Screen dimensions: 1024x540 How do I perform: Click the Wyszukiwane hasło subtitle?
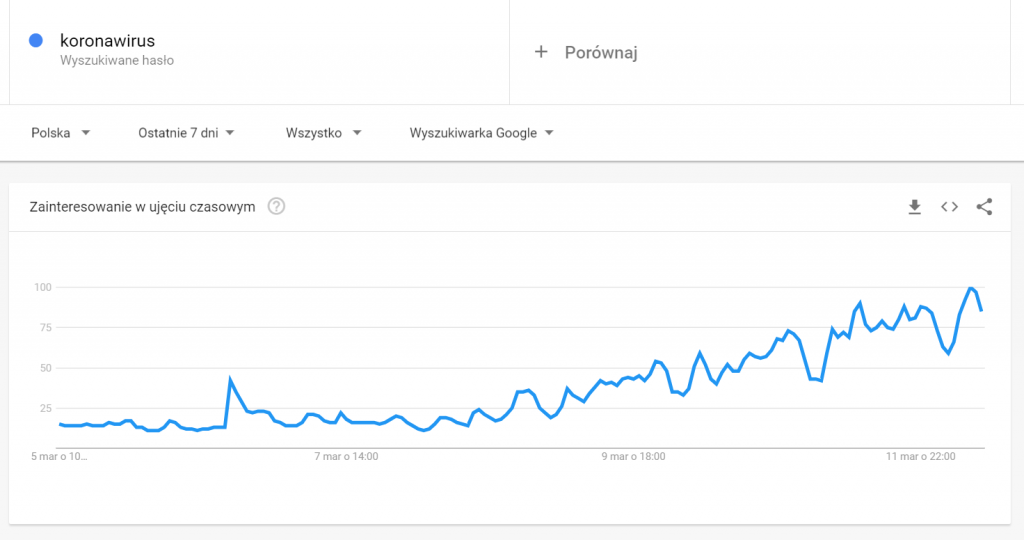pos(117,60)
